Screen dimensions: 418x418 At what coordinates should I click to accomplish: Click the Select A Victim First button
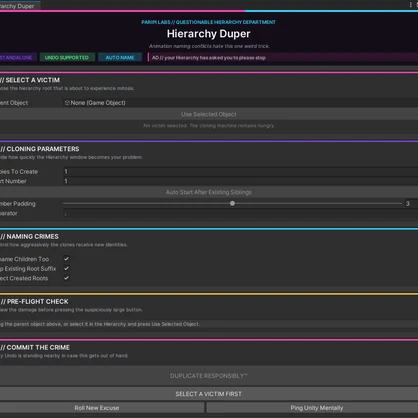tap(209, 394)
